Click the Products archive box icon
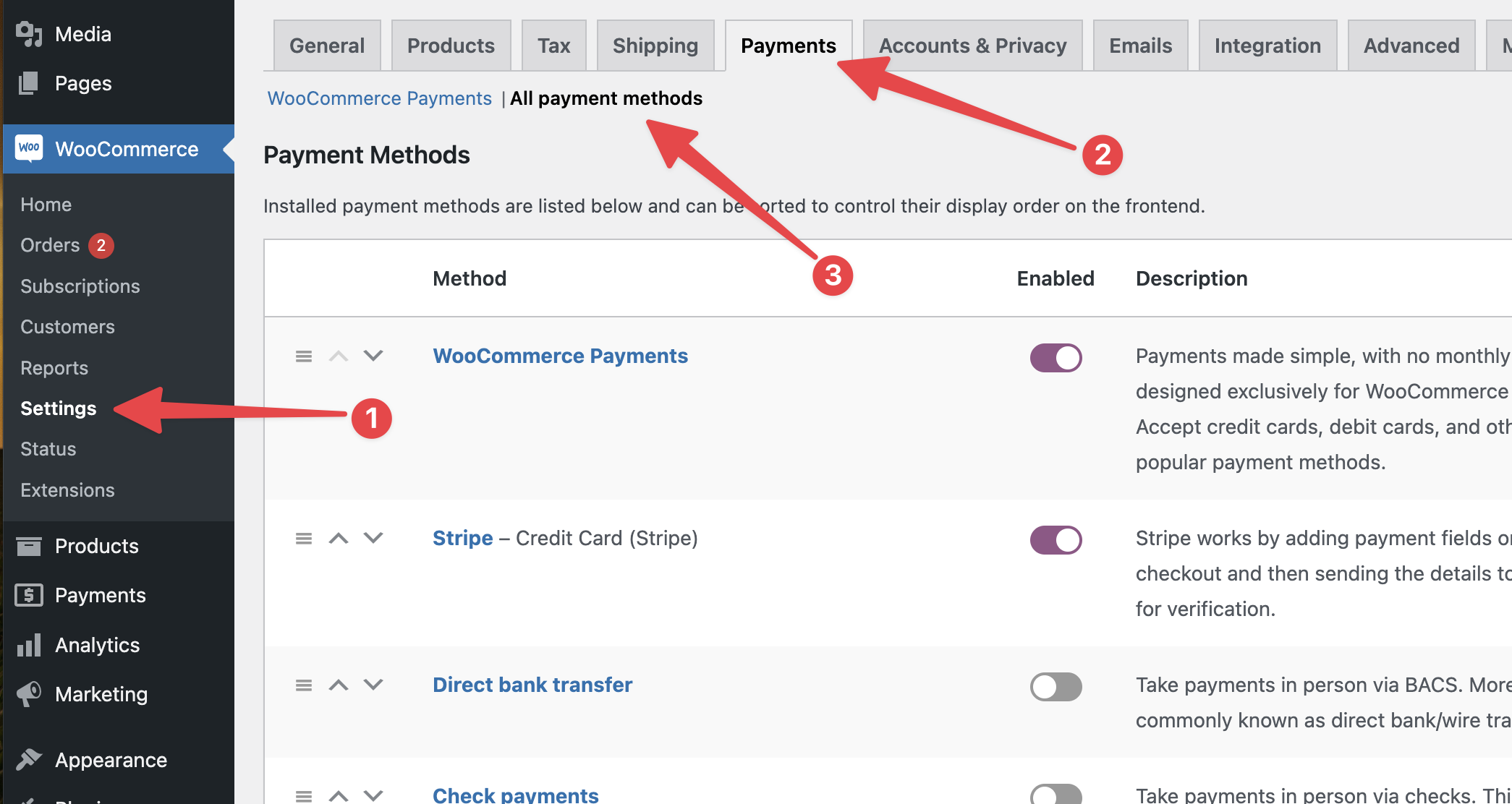The width and height of the screenshot is (1512, 804). [x=29, y=546]
